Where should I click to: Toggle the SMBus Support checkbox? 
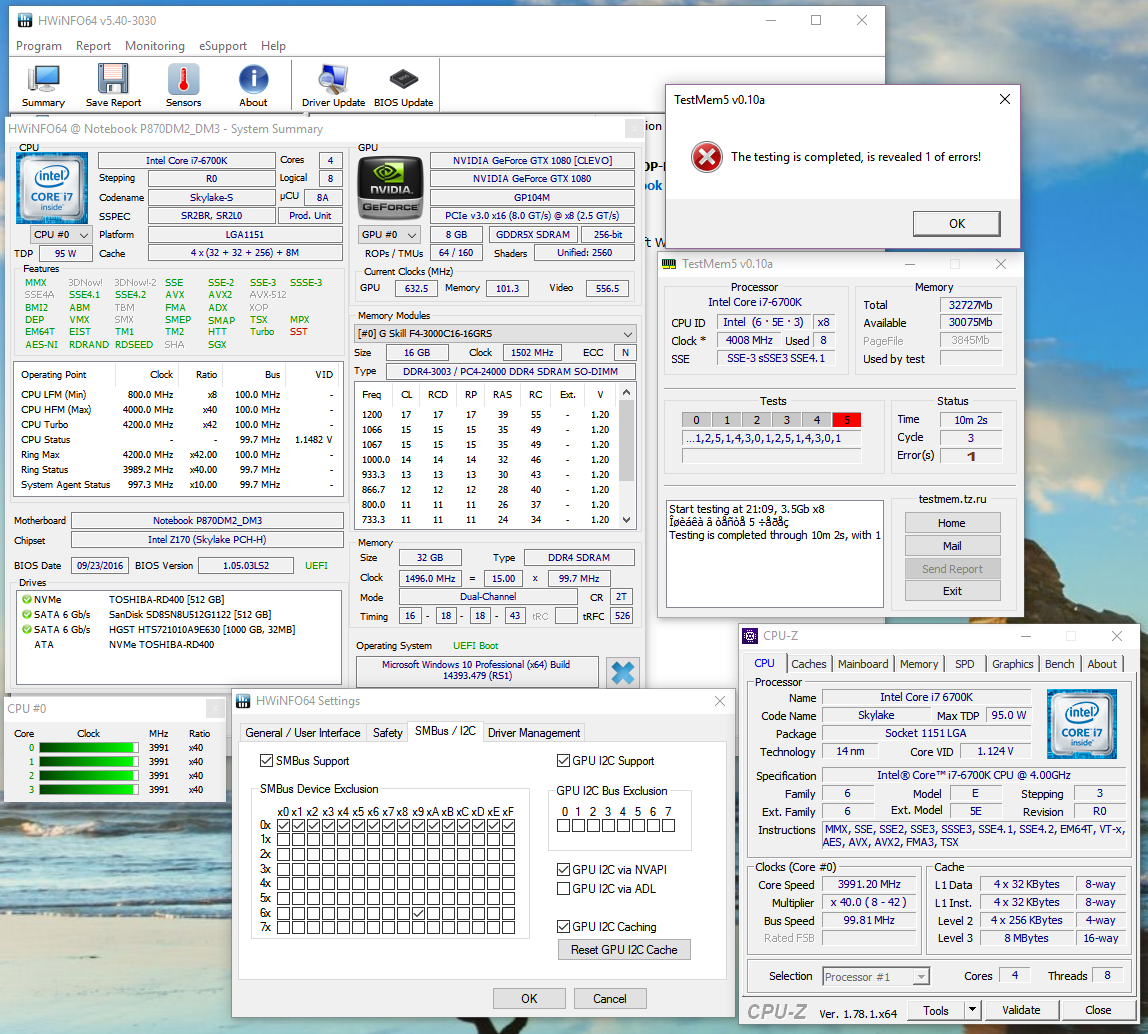266,760
